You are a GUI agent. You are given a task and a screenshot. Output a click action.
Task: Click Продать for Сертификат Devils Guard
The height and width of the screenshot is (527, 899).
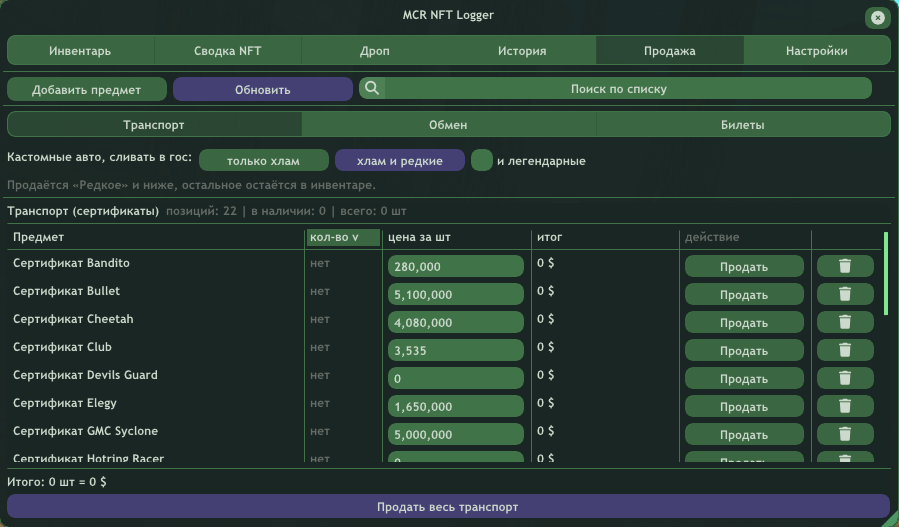(744, 378)
